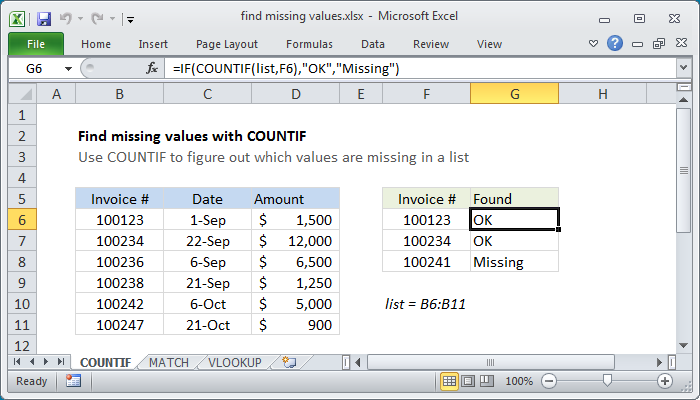The width and height of the screenshot is (700, 400).
Task: Click the Insert Function fx icon
Action: coord(152,68)
